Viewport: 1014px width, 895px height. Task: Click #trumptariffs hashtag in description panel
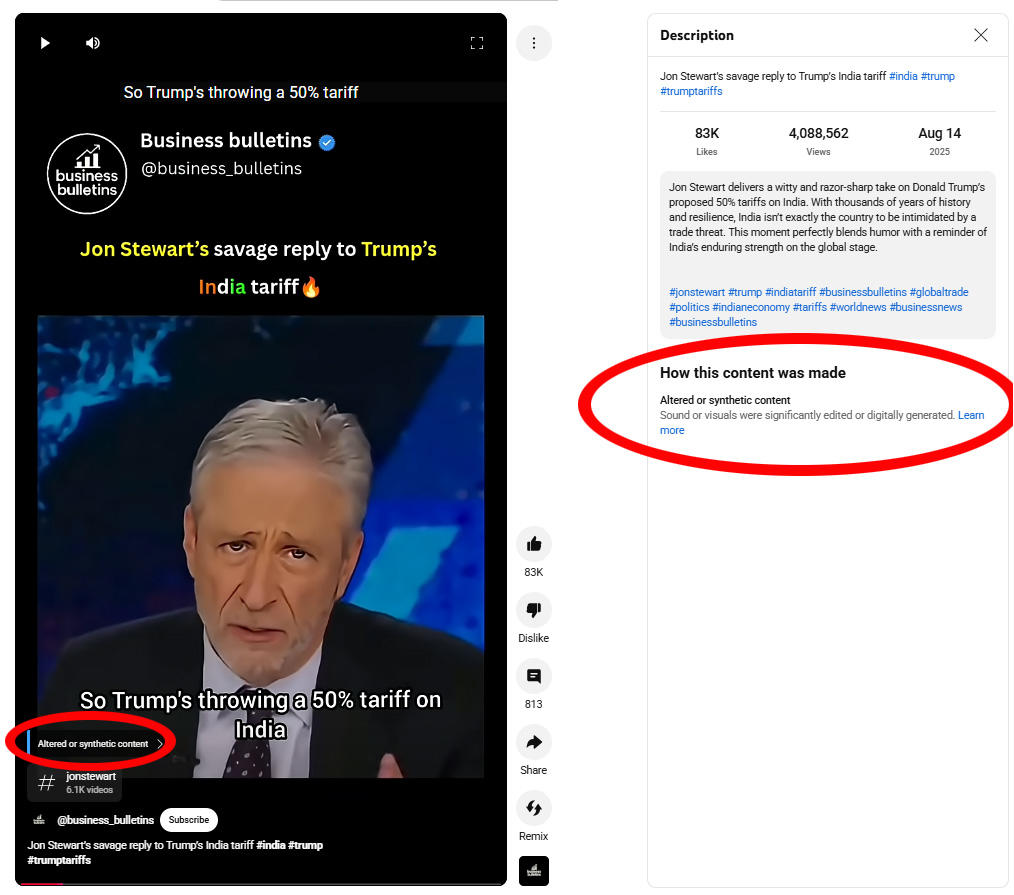[x=691, y=91]
